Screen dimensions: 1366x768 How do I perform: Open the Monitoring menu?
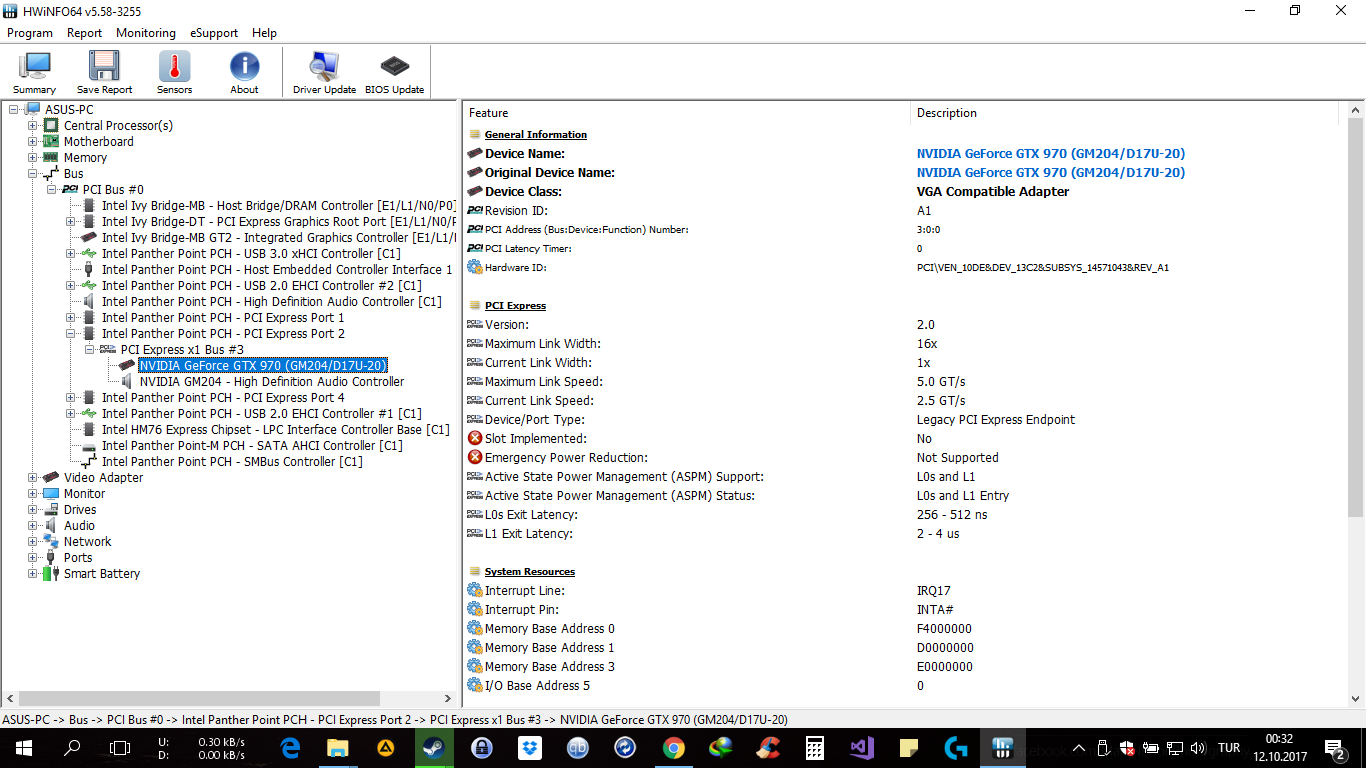(x=146, y=33)
